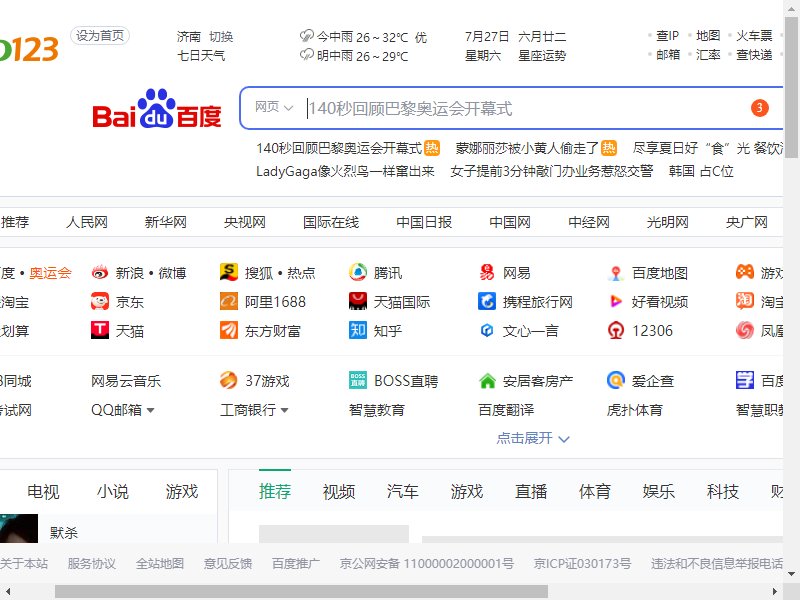Expand more sites with 点击展开

[533, 438]
